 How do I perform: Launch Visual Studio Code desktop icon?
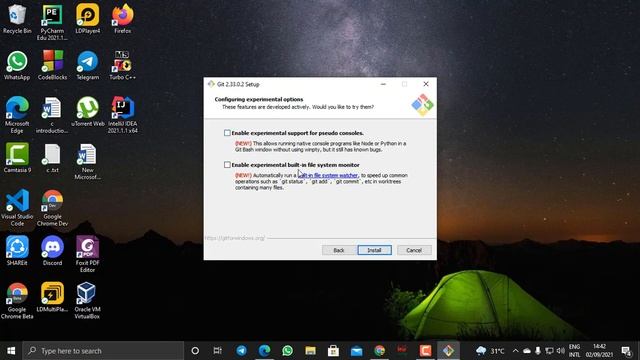(x=17, y=208)
